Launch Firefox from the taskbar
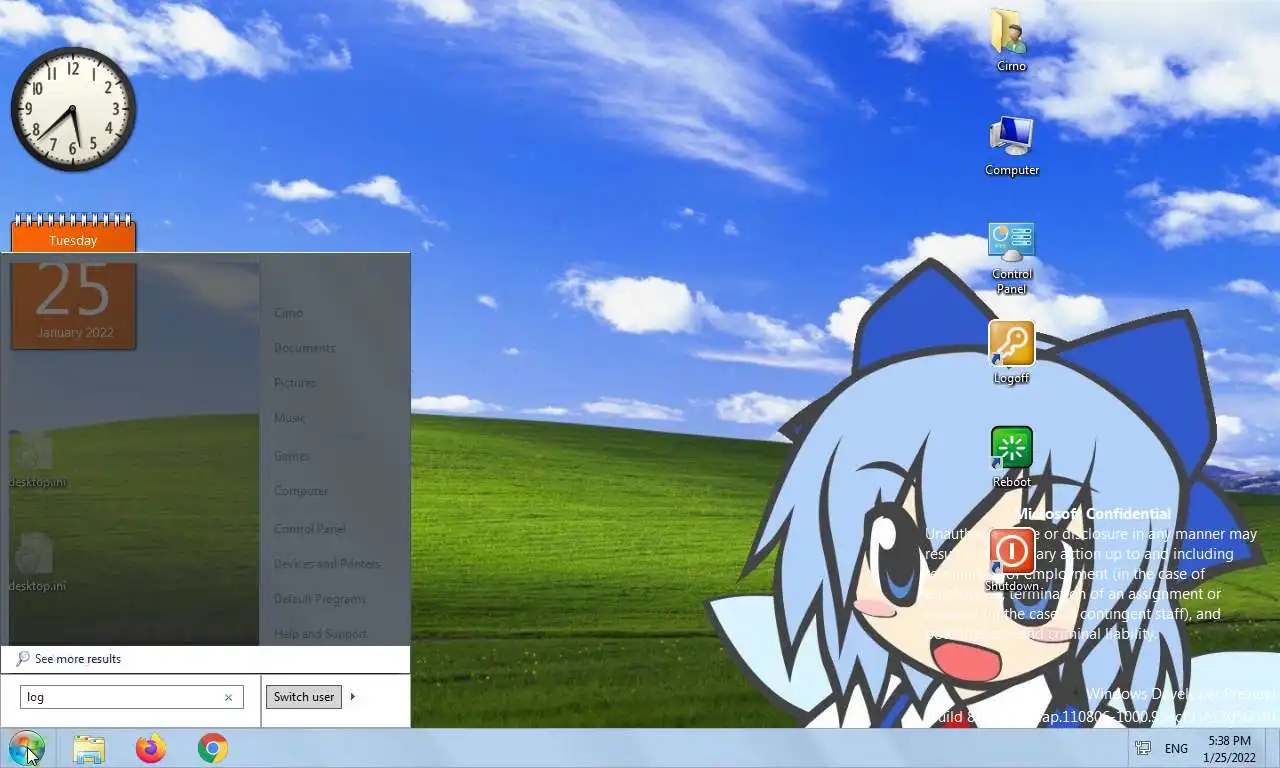1280x768 pixels. click(x=151, y=748)
